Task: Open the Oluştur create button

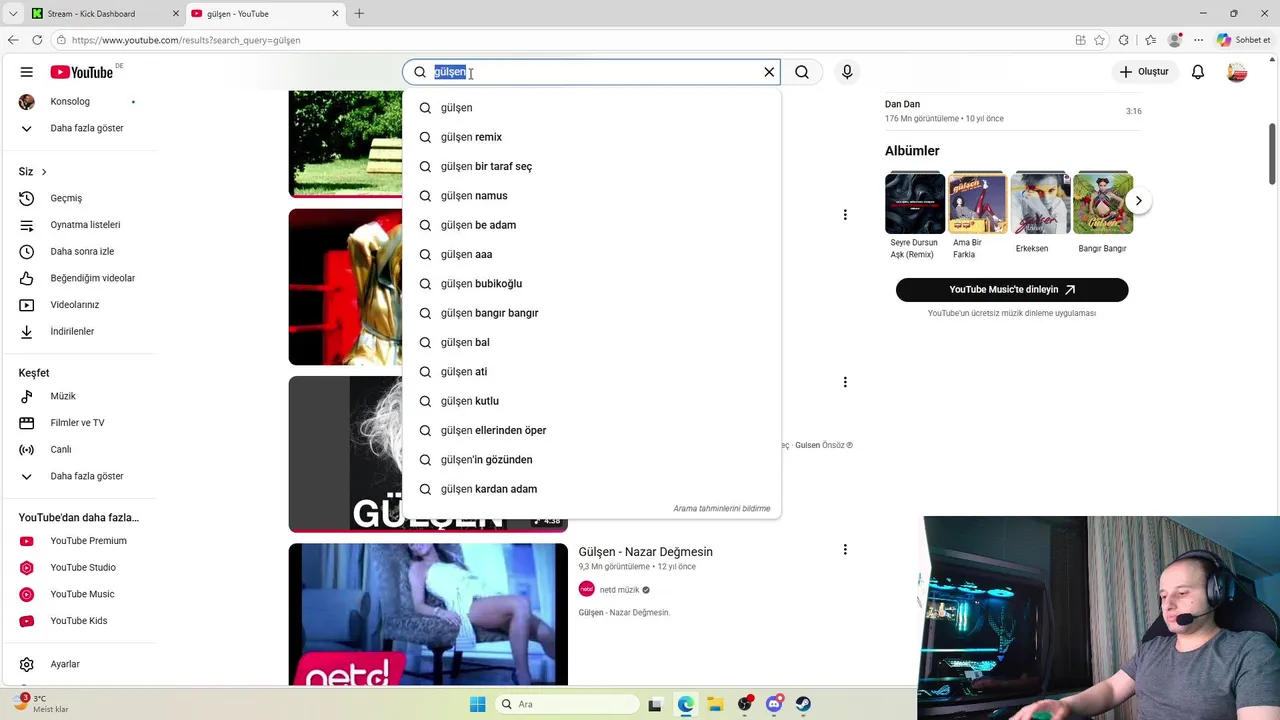Action: (1144, 72)
